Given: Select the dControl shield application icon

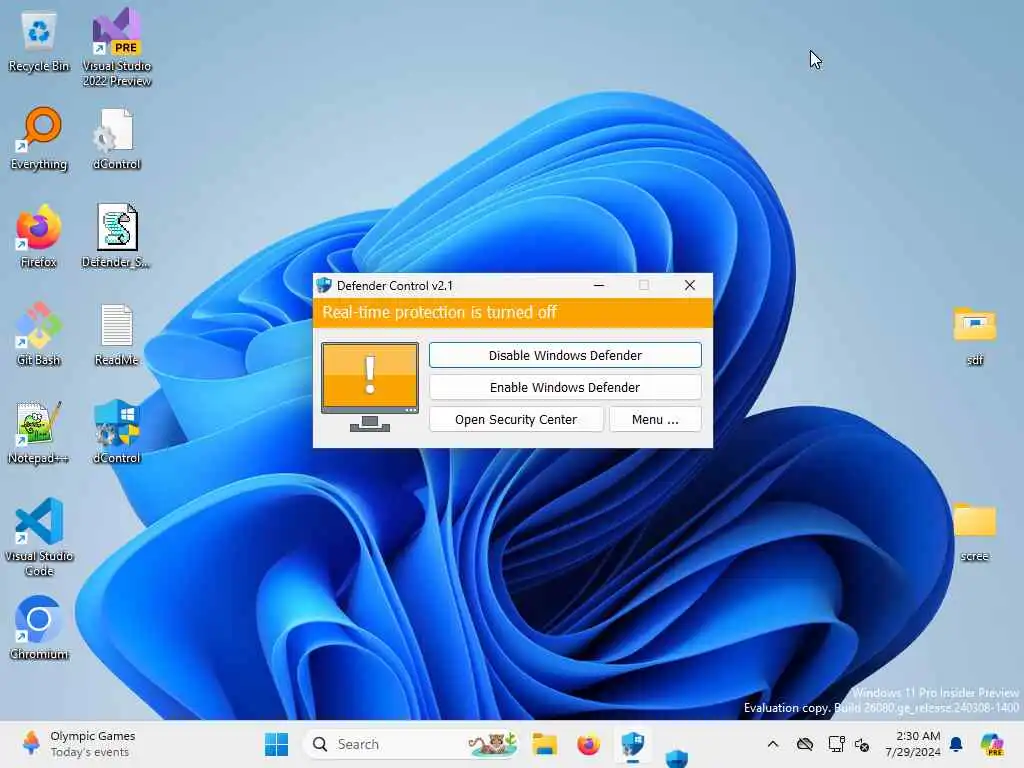Looking at the screenshot, I should point(116,432).
